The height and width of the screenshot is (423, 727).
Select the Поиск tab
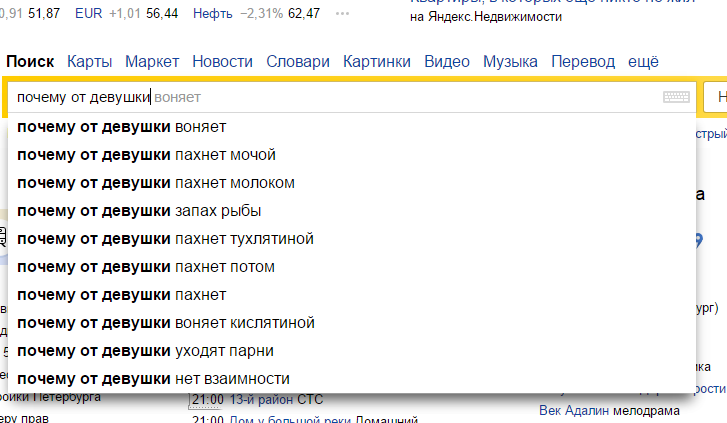point(30,62)
